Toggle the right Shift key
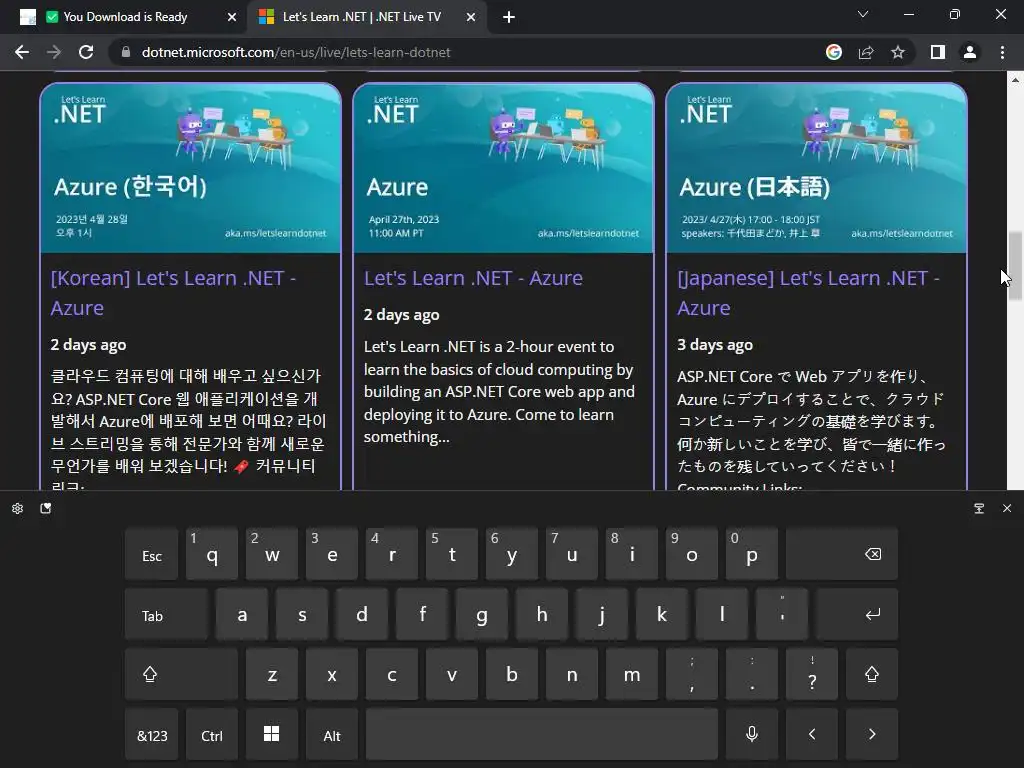Viewport: 1024px width, 768px height. tap(872, 674)
